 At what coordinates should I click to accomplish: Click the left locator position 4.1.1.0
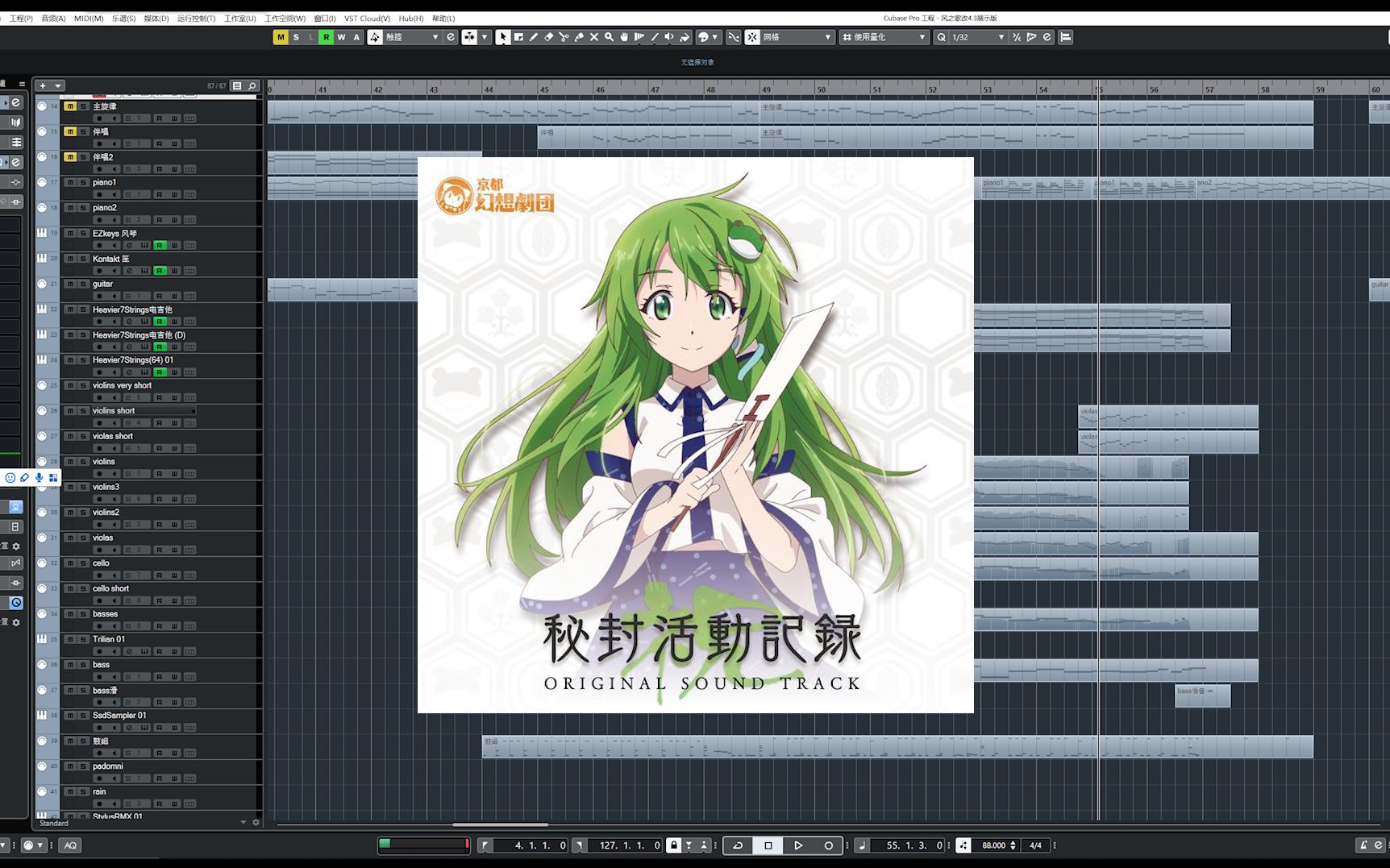[x=531, y=845]
